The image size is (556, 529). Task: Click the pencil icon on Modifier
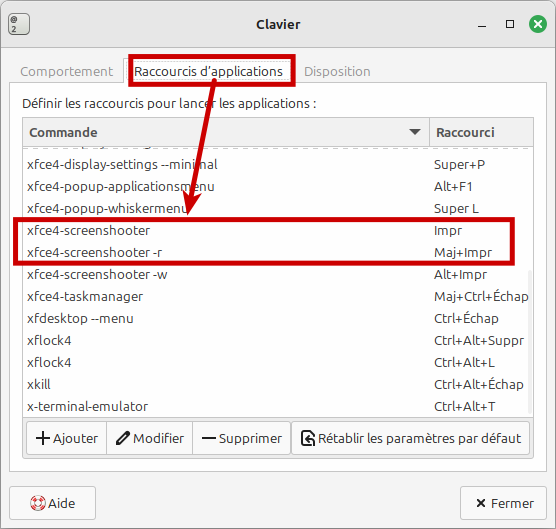123,438
